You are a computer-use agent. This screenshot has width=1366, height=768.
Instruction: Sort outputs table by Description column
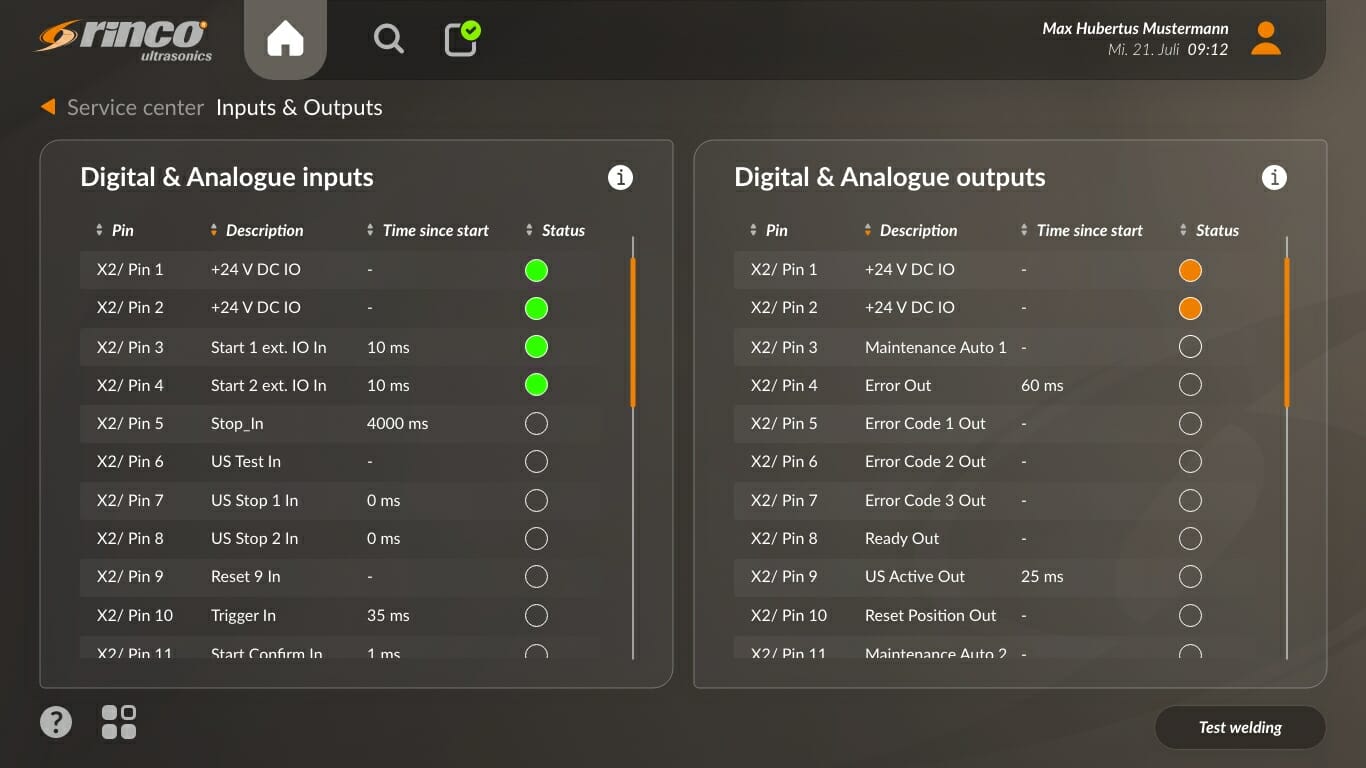click(910, 231)
